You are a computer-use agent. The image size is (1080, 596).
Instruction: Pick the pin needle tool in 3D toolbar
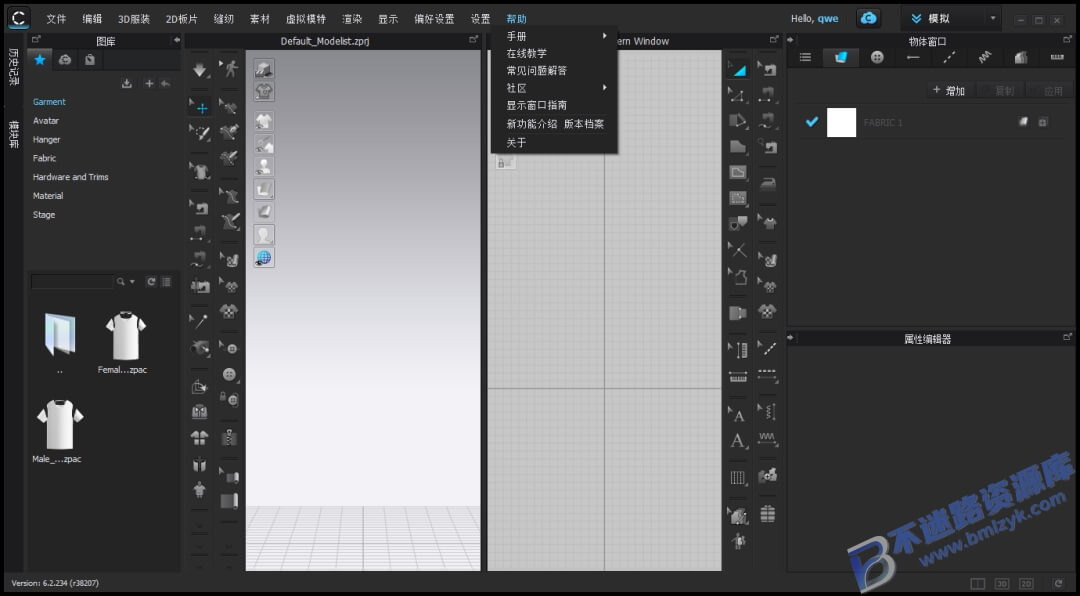[x=200, y=321]
